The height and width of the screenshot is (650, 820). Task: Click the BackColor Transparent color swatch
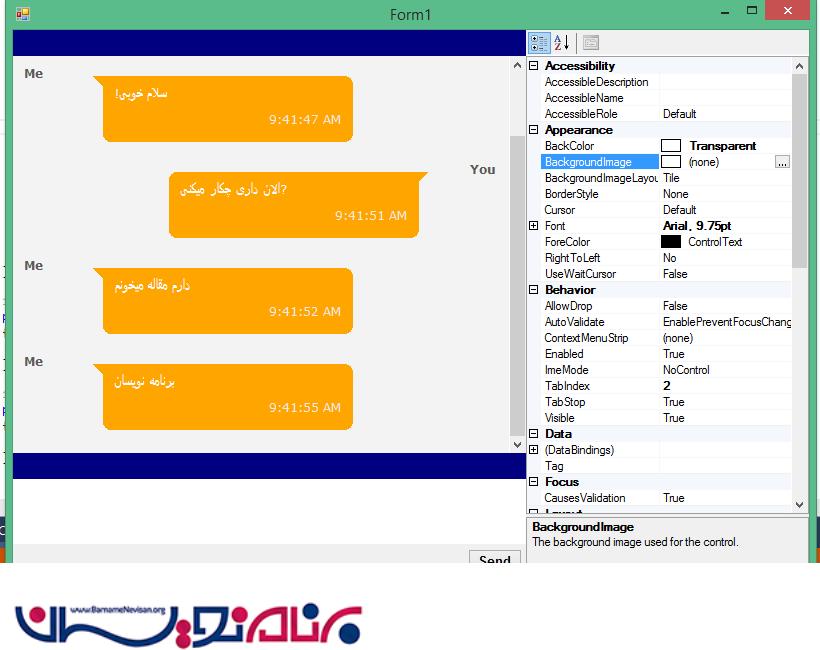(671, 146)
